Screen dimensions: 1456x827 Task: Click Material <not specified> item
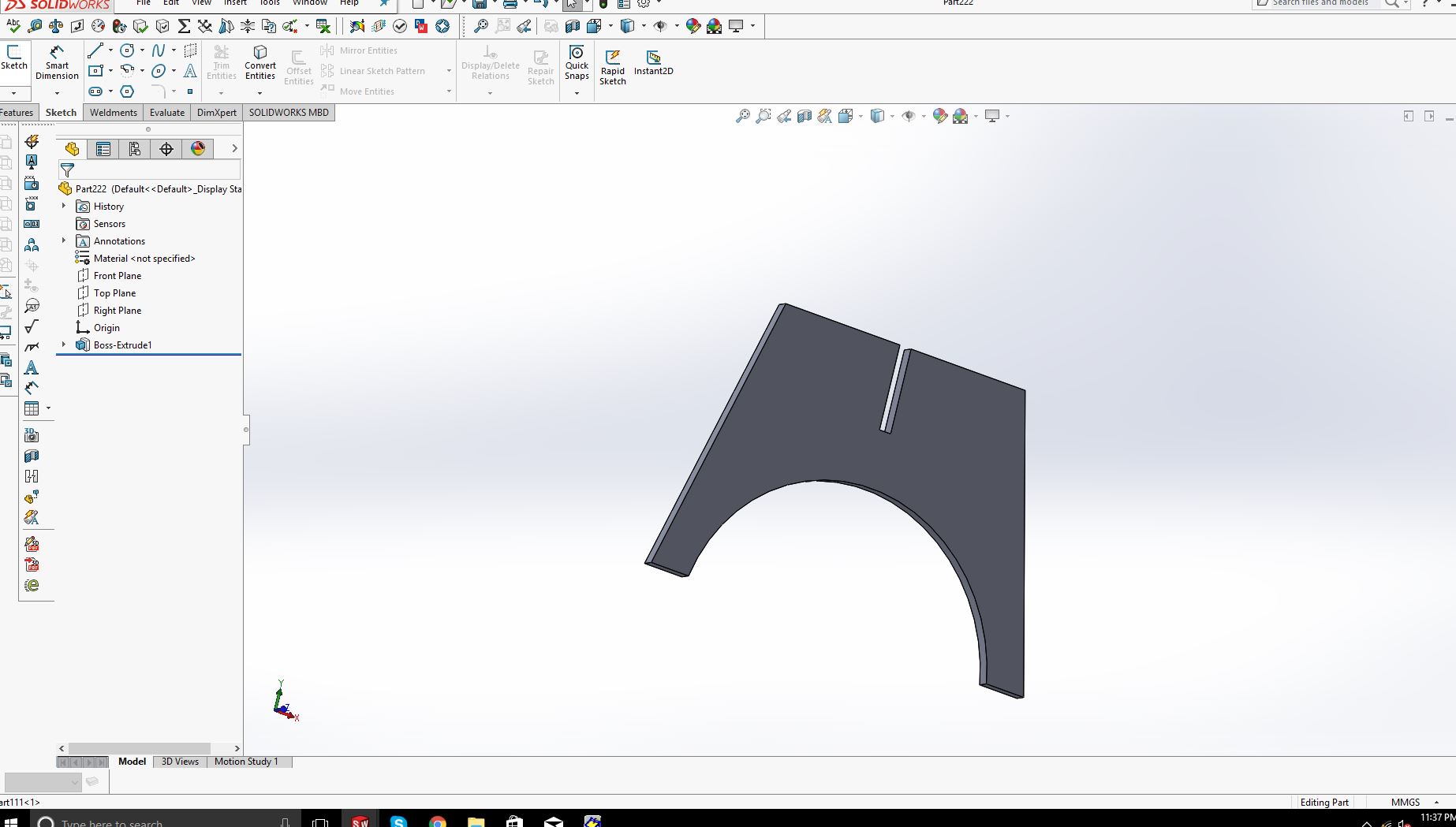(144, 259)
